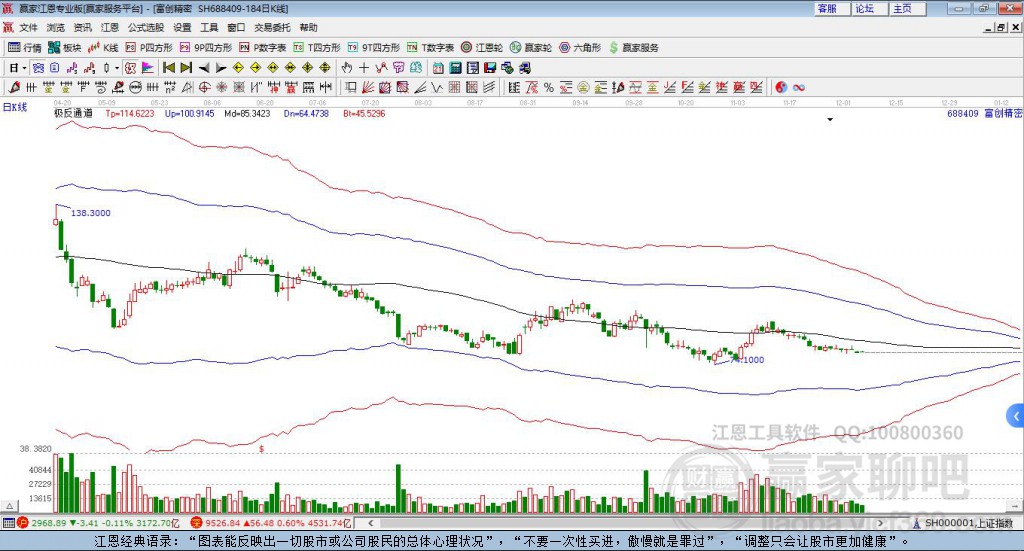Viewport: 1024px width, 551px height.
Task: Open the 行情 quotes view
Action: 25,48
